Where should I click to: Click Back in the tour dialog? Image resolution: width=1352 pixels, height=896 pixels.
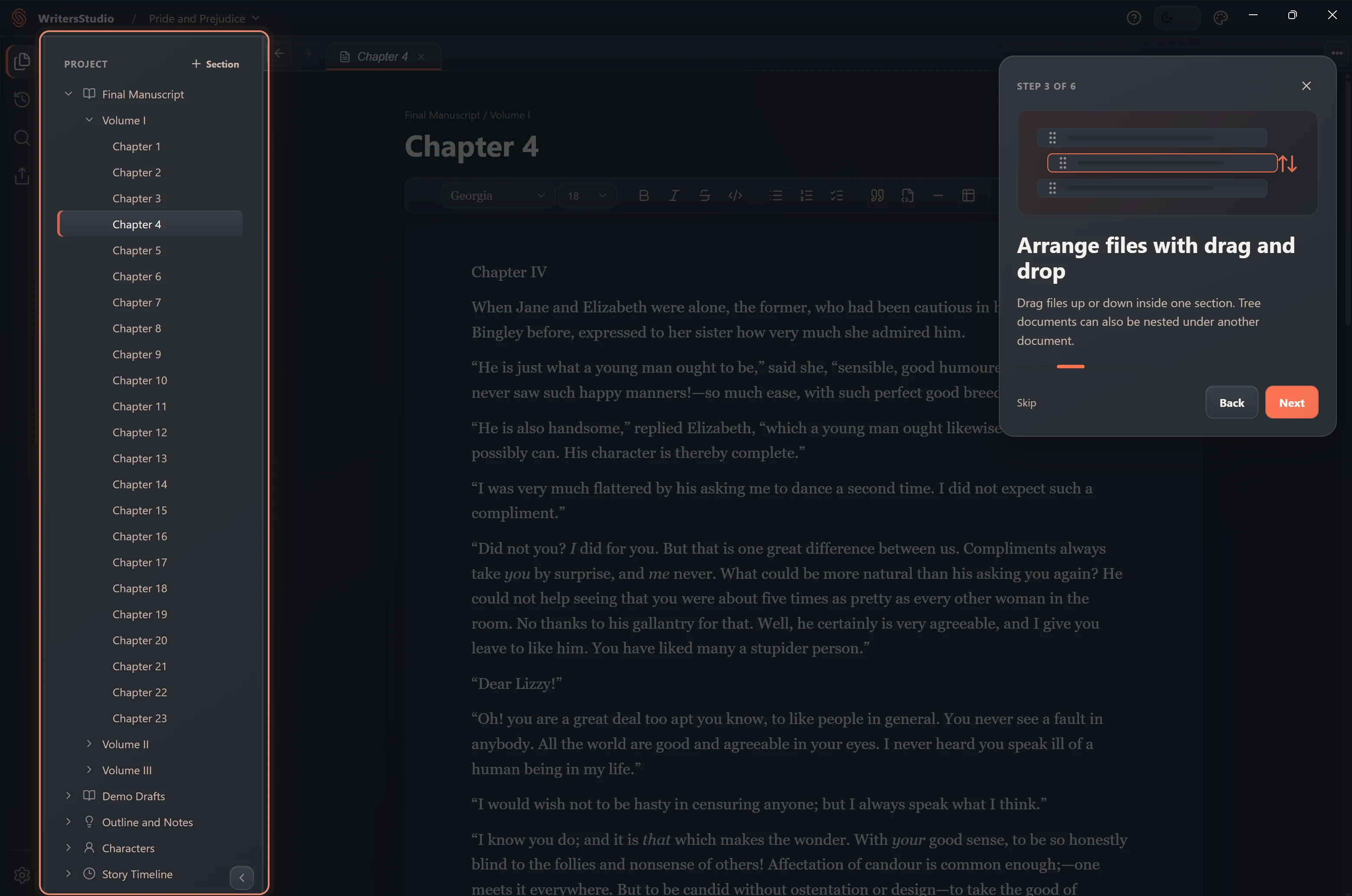coord(1232,402)
